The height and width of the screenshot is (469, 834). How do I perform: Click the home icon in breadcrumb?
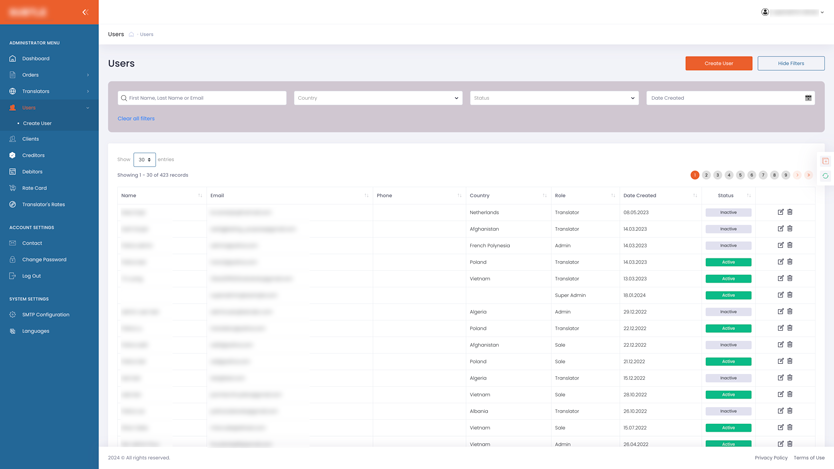click(131, 35)
